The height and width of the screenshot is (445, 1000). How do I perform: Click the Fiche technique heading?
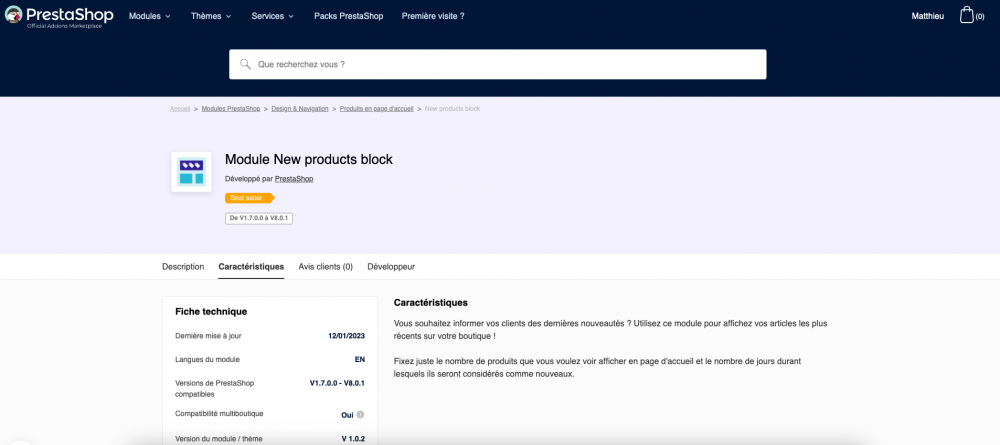point(211,312)
